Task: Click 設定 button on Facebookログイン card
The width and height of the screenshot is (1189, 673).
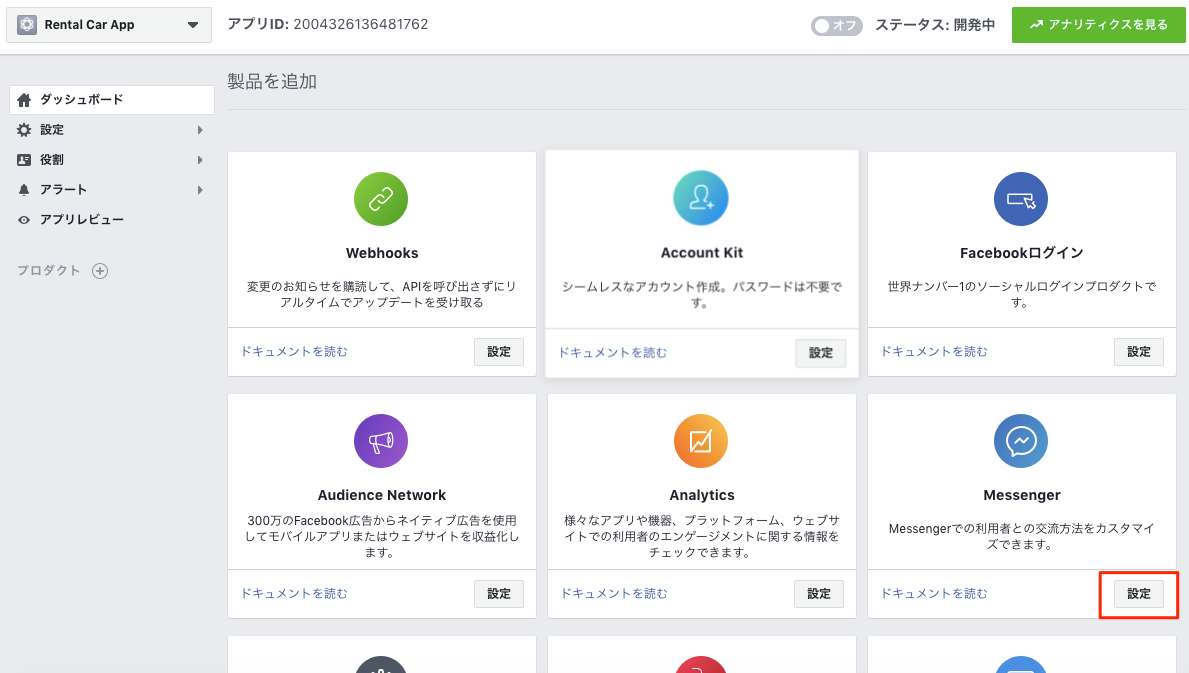Action: pyautogui.click(x=1139, y=352)
